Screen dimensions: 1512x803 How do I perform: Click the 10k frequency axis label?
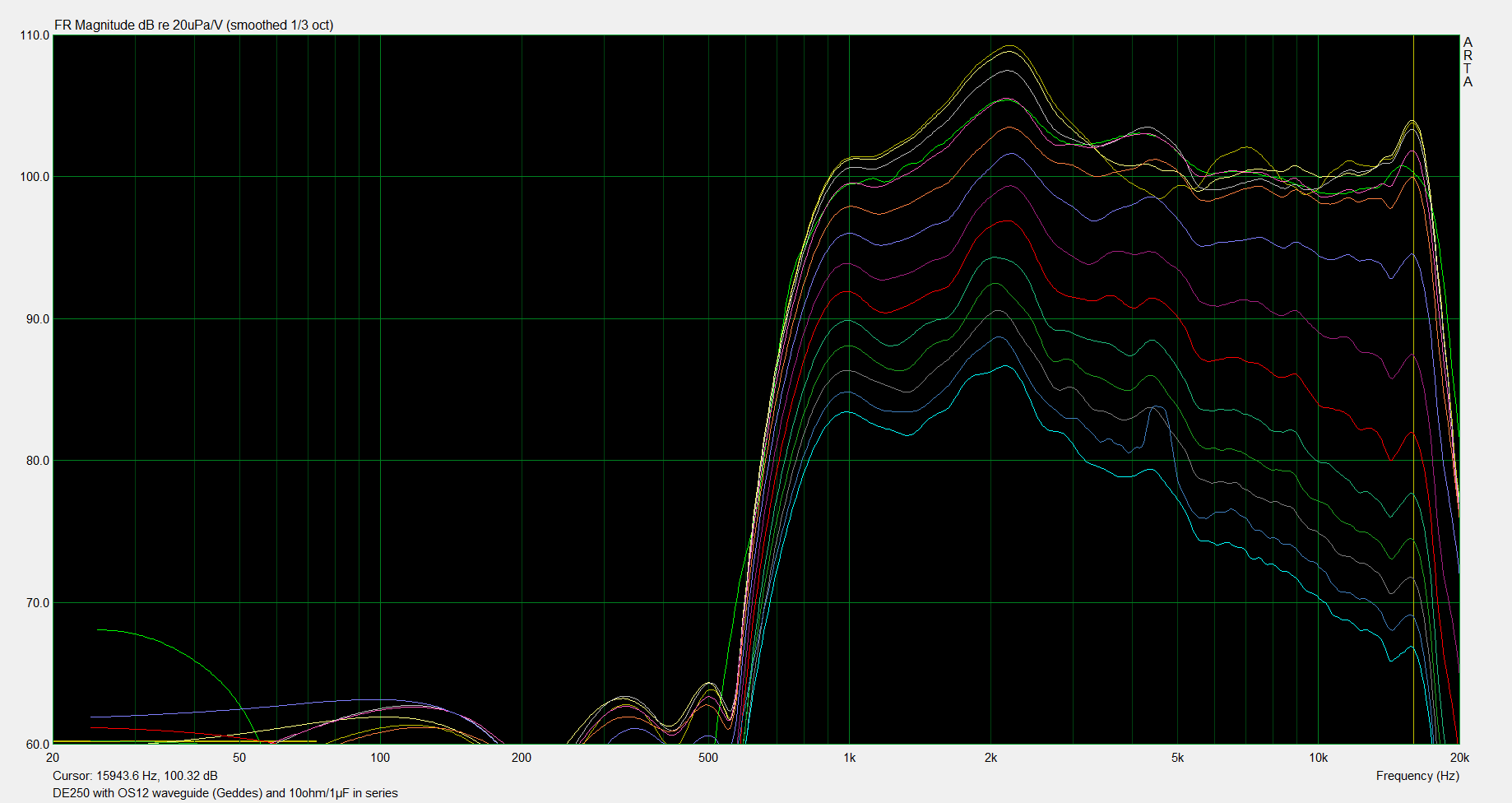point(1319,758)
